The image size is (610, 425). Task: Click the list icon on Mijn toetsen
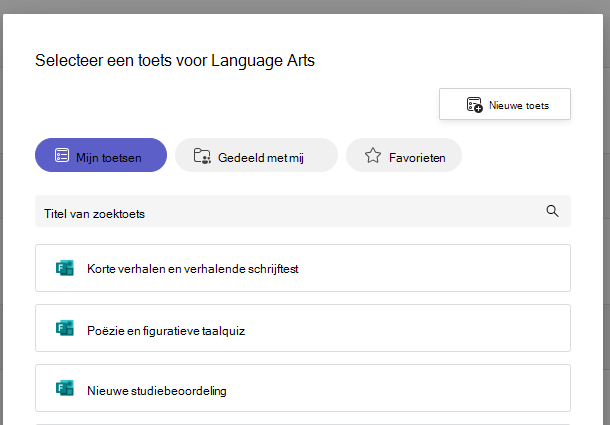(x=62, y=155)
